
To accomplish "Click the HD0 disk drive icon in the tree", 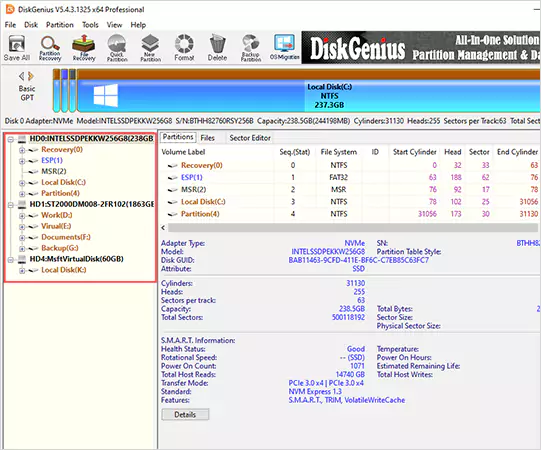I will coord(22,139).
